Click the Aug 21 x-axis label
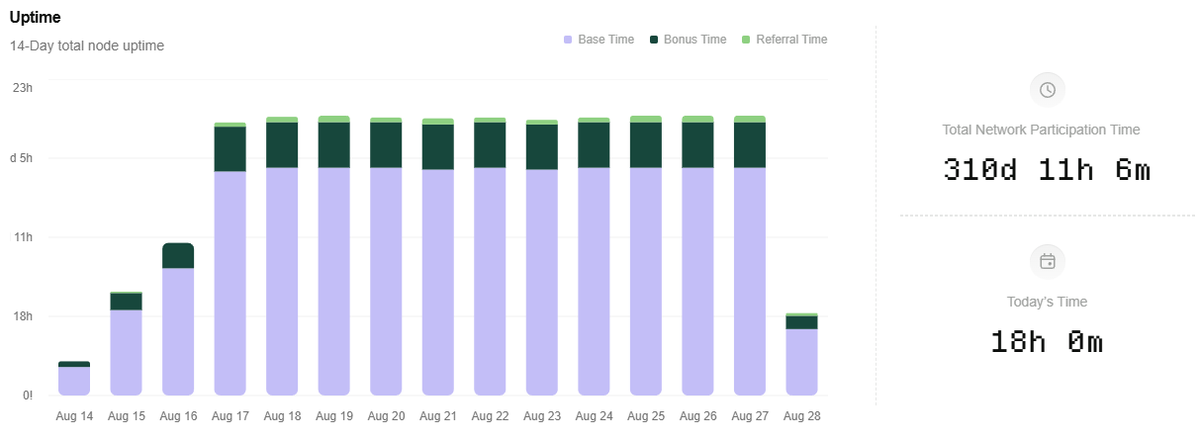This screenshot has height=440, width=1200. [x=438, y=416]
